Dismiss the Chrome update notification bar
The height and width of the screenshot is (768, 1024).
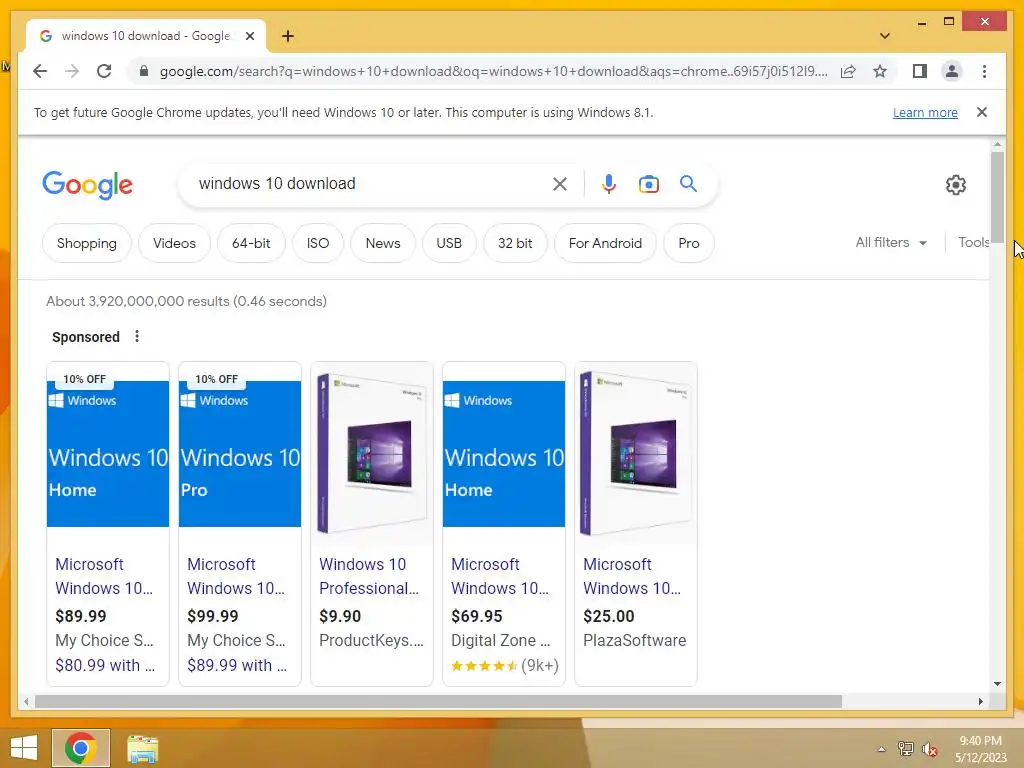click(x=981, y=112)
